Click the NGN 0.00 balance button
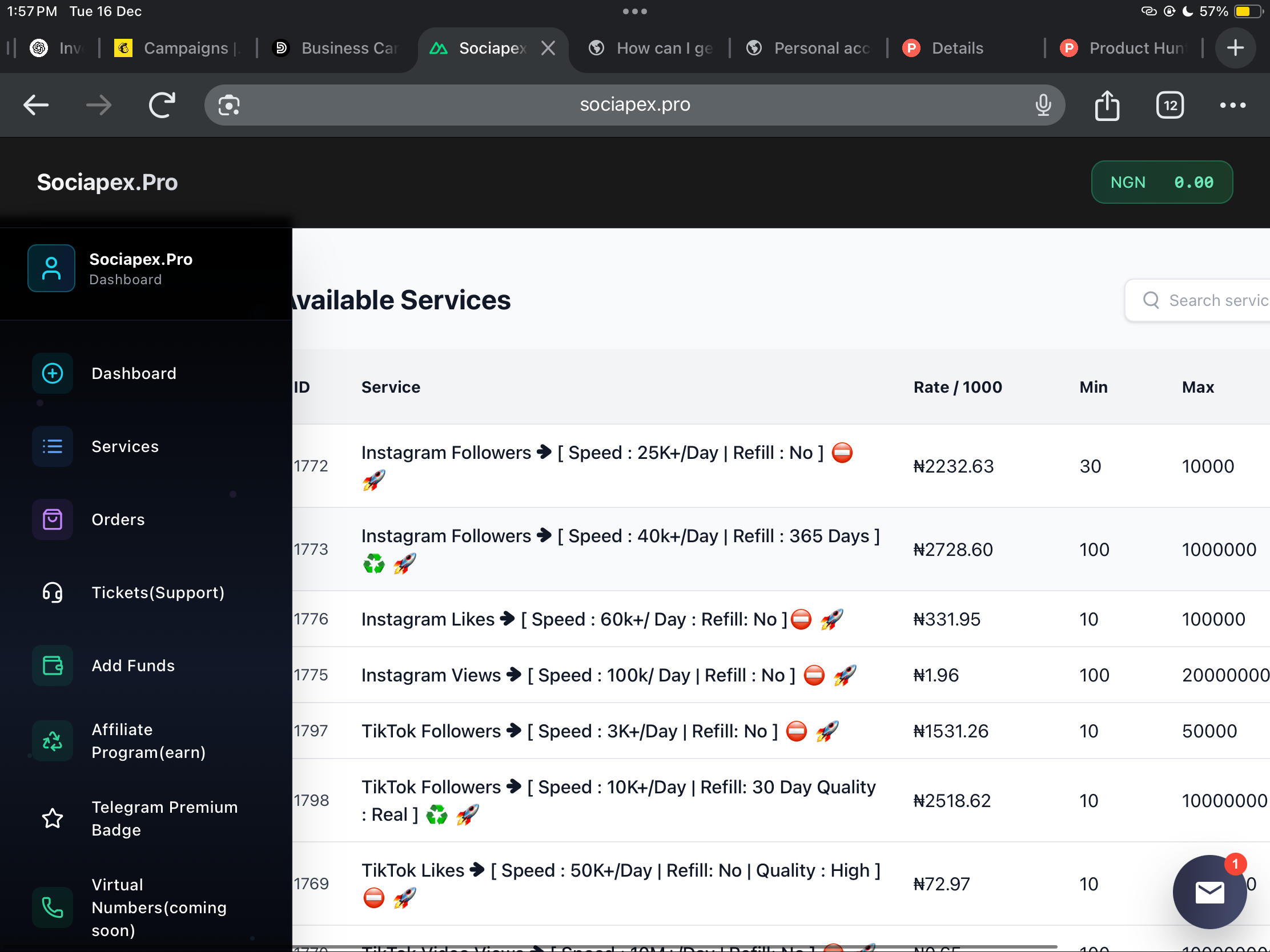1270x952 pixels. click(x=1162, y=182)
